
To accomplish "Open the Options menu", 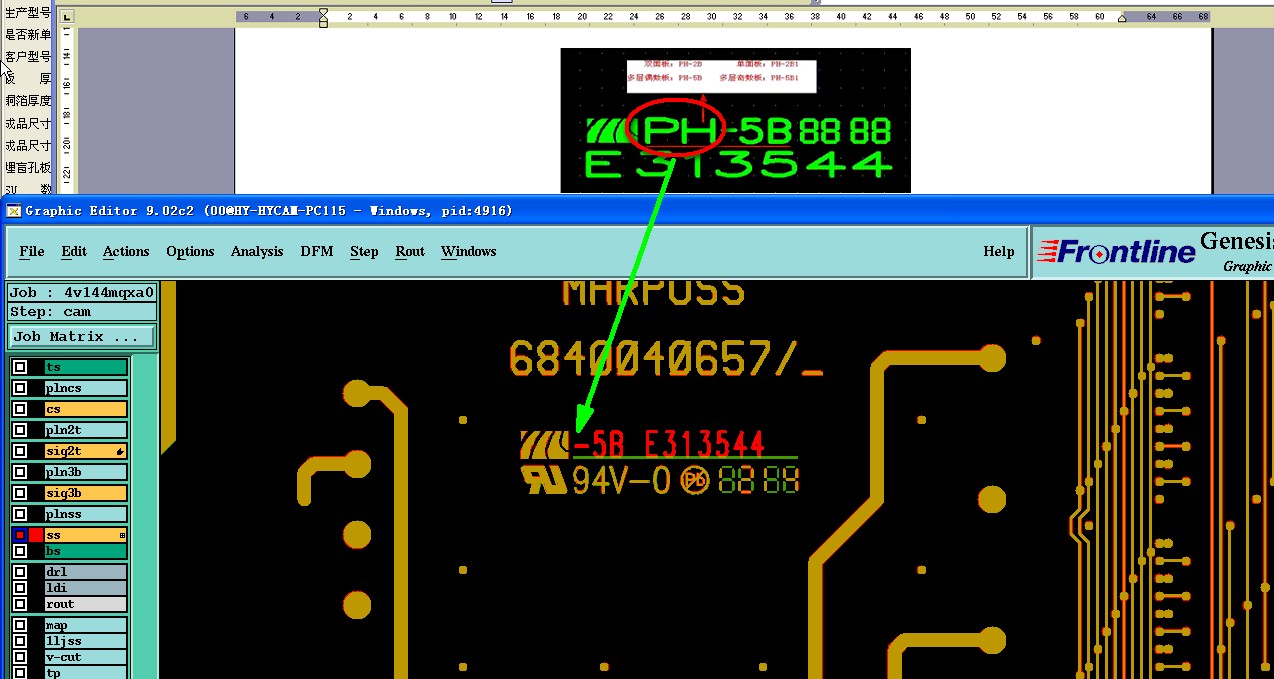I will (x=190, y=251).
